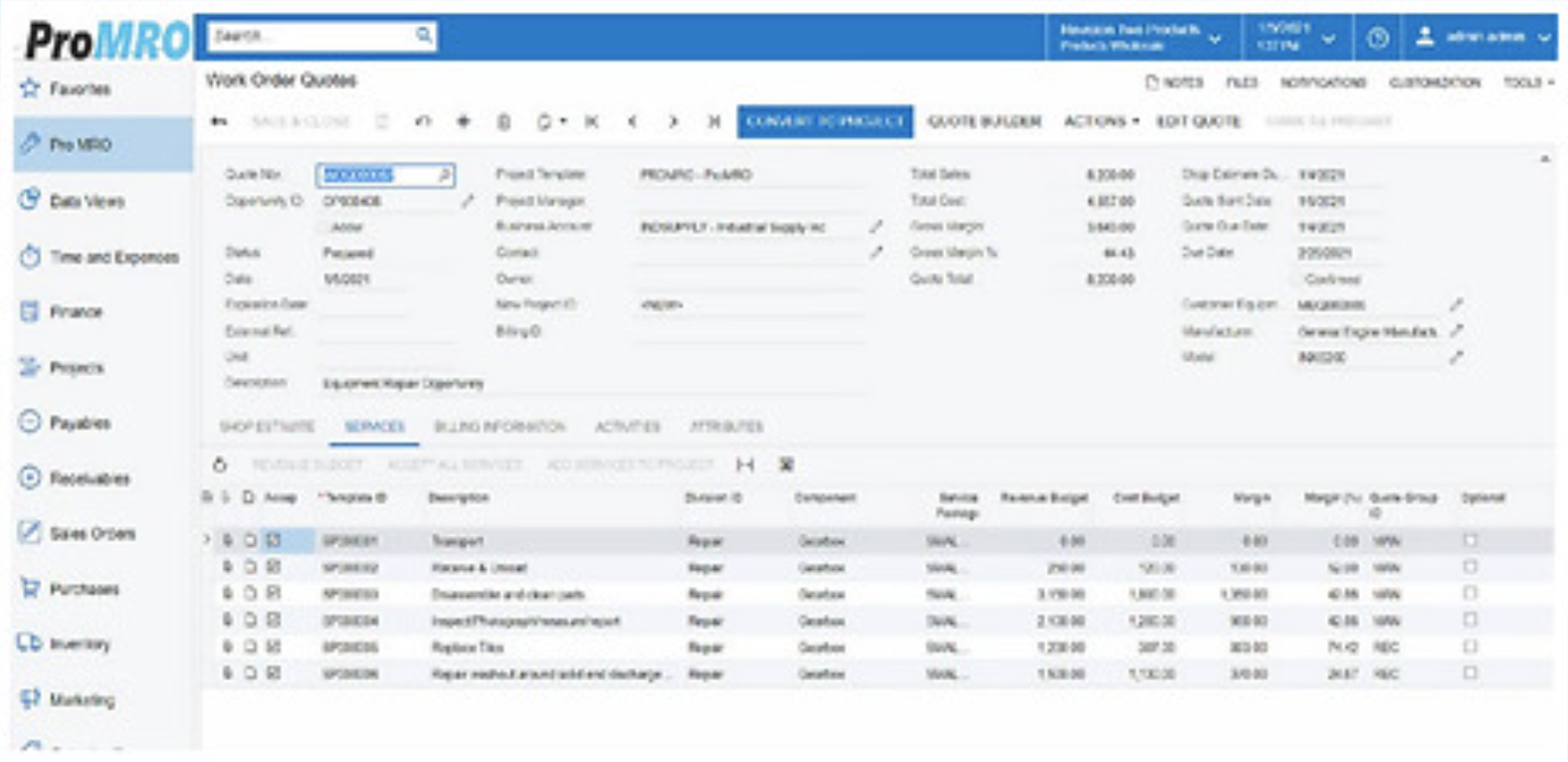Screen dimensions: 1568x762
Task: Open the Files menu item
Action: click(1242, 83)
